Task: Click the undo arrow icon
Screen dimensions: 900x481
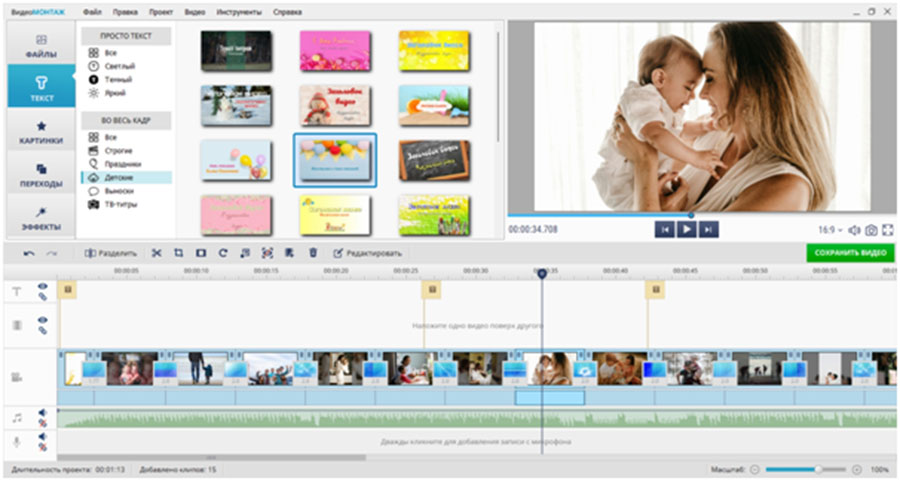Action: pos(29,253)
